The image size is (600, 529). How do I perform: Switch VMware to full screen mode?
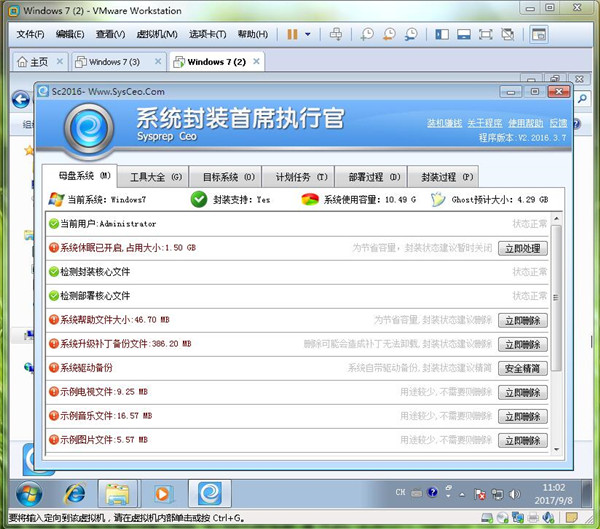tap(486, 34)
